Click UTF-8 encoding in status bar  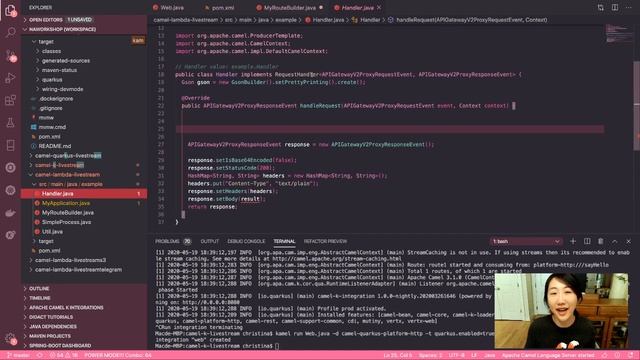[x=456, y=355]
